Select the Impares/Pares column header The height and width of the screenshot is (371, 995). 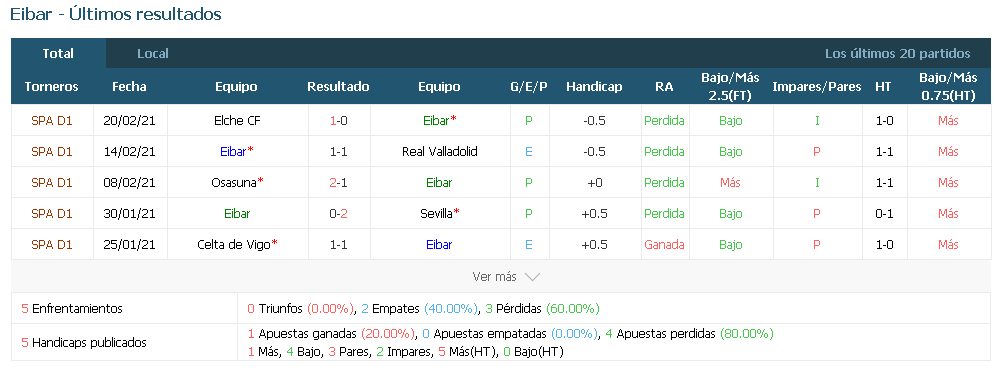coord(817,86)
